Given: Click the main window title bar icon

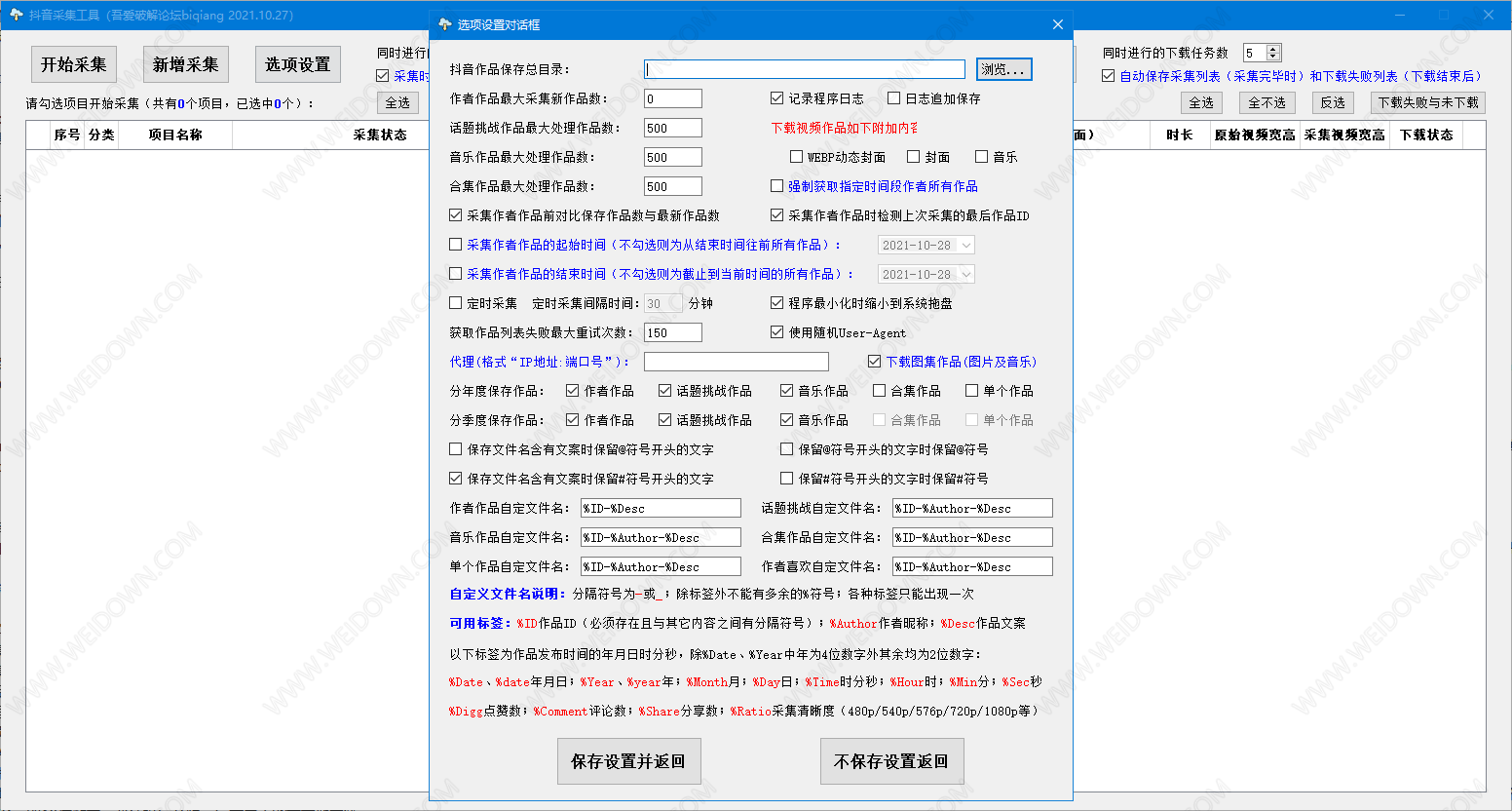Looking at the screenshot, I should pyautogui.click(x=16, y=15).
